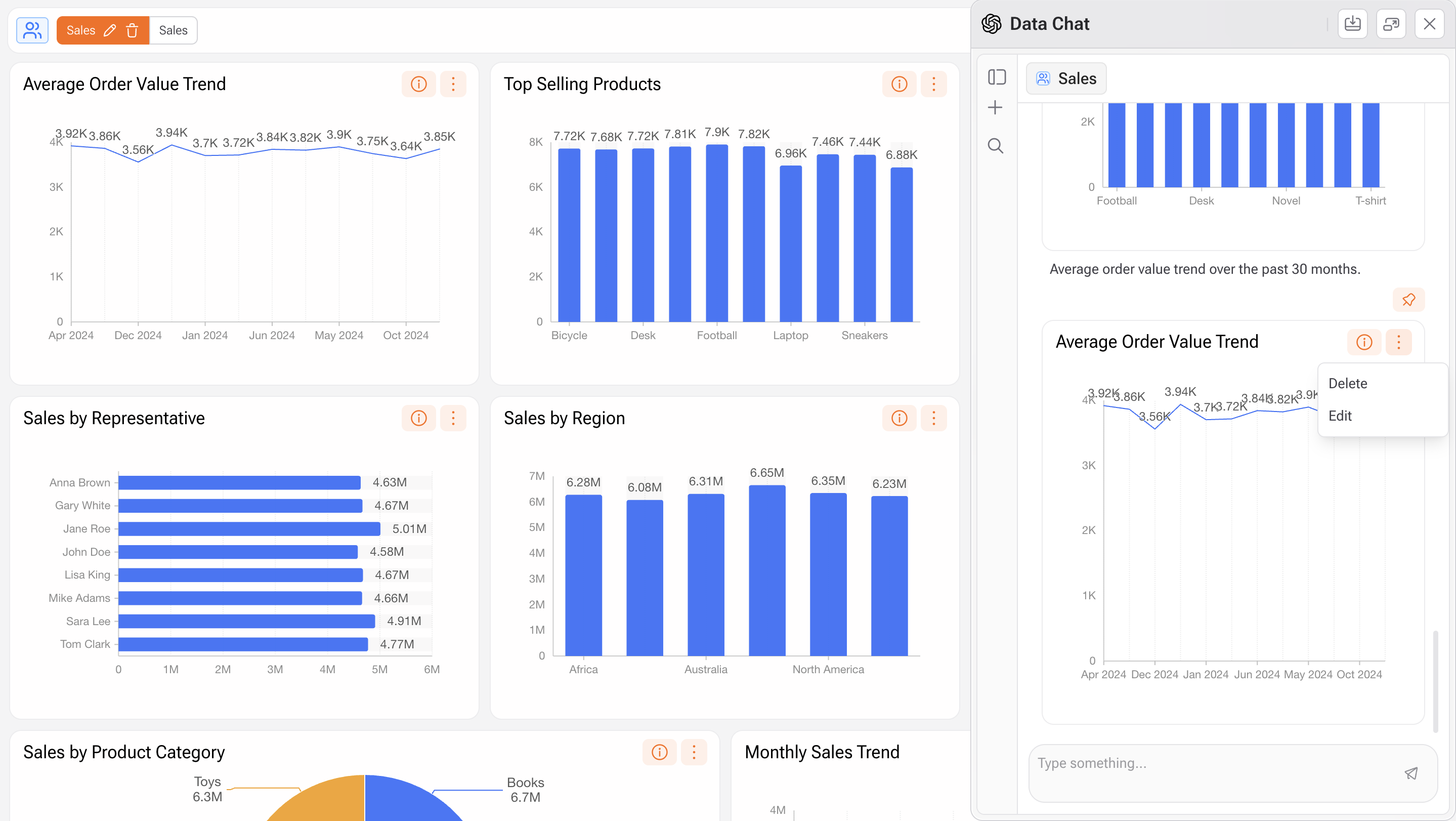Screen dimensions: 1456x821
Task: Click the Sales chip in Data Chat
Action: pyautogui.click(x=1066, y=78)
